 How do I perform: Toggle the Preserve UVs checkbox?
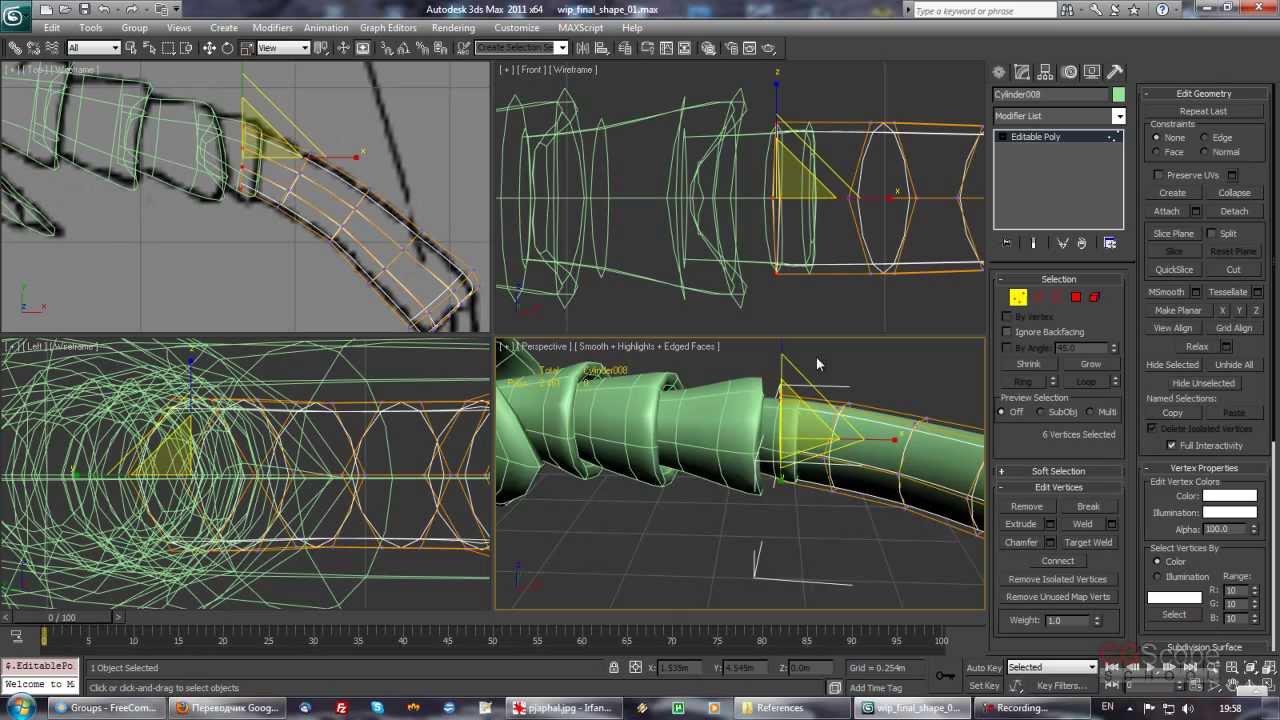click(x=1159, y=175)
